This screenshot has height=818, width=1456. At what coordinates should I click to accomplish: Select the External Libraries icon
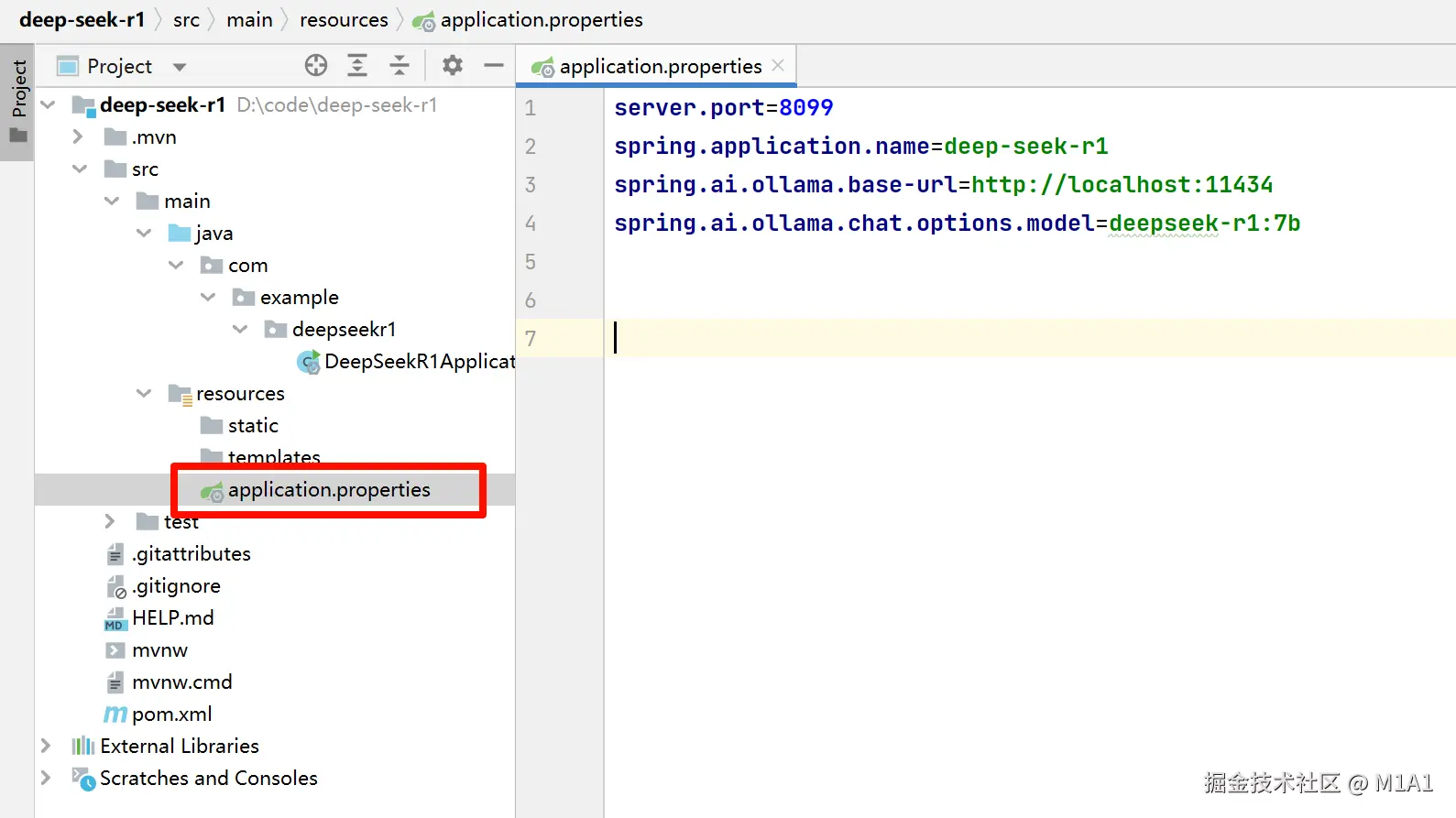(83, 746)
